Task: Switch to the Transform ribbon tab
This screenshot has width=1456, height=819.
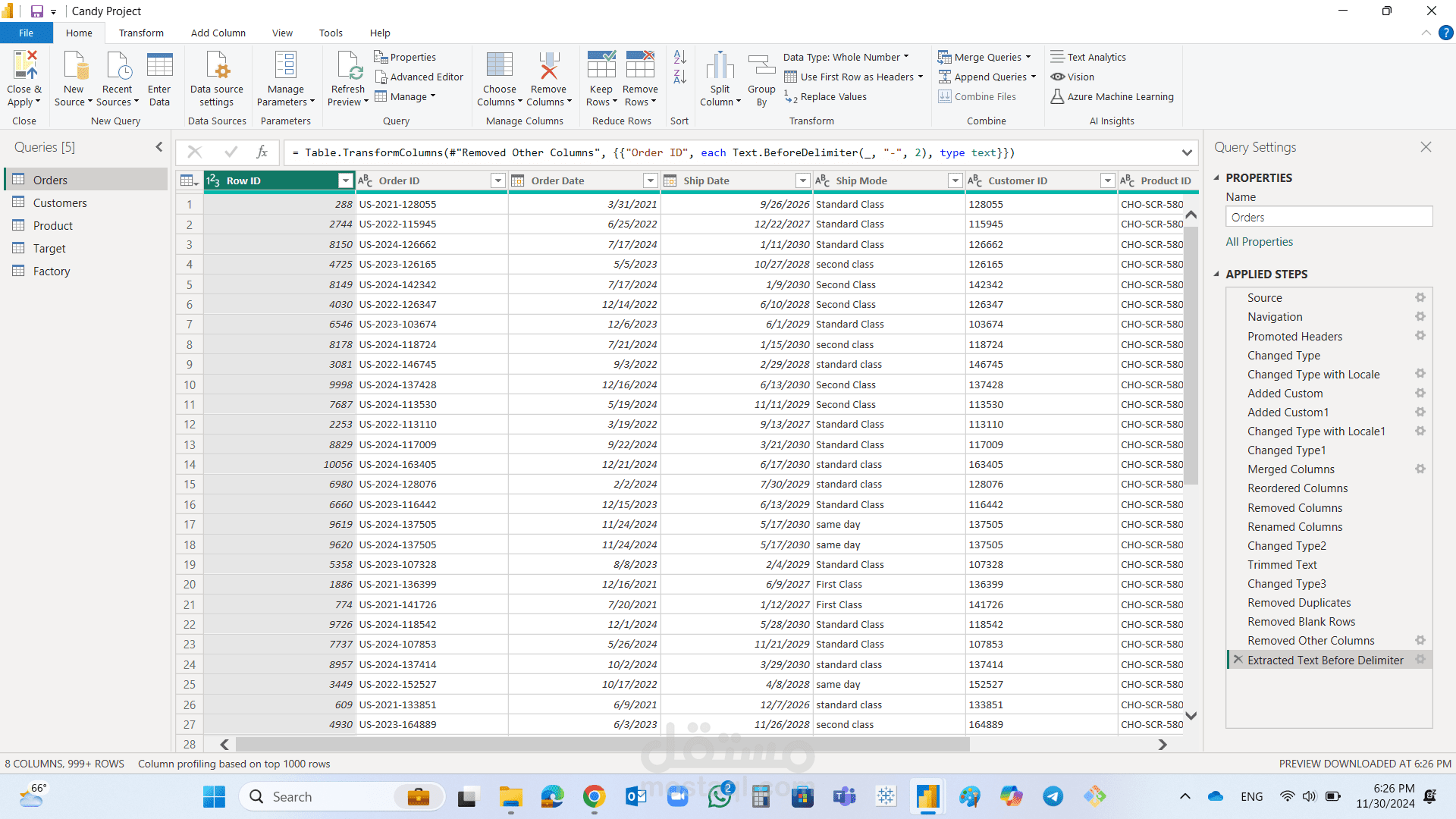Action: click(x=141, y=33)
